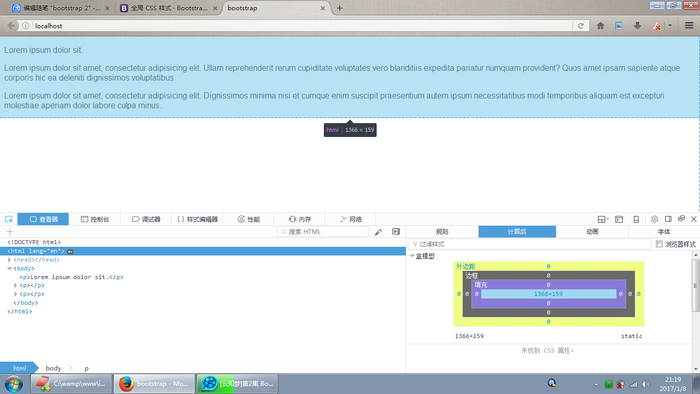Switch to the 调试器 debugger tab

[146, 219]
